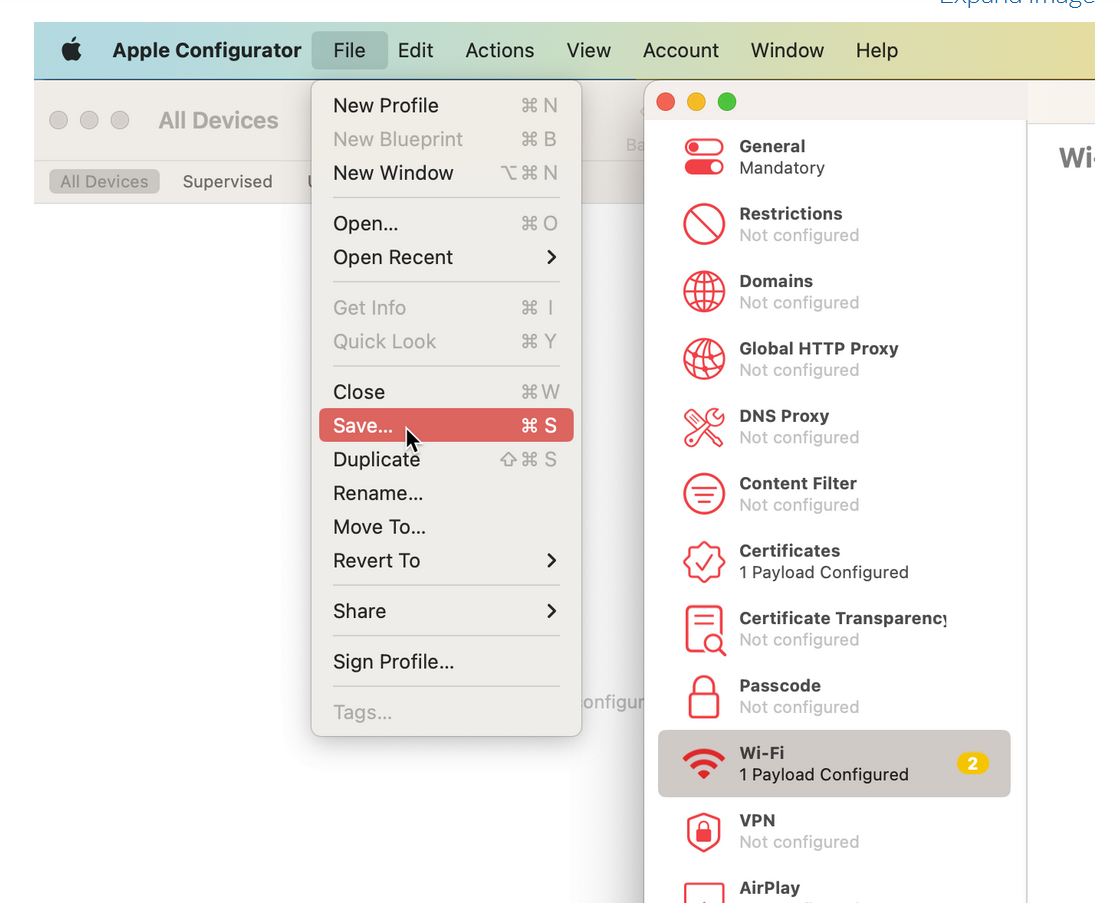
Task: Open the Account menu
Action: 681,50
